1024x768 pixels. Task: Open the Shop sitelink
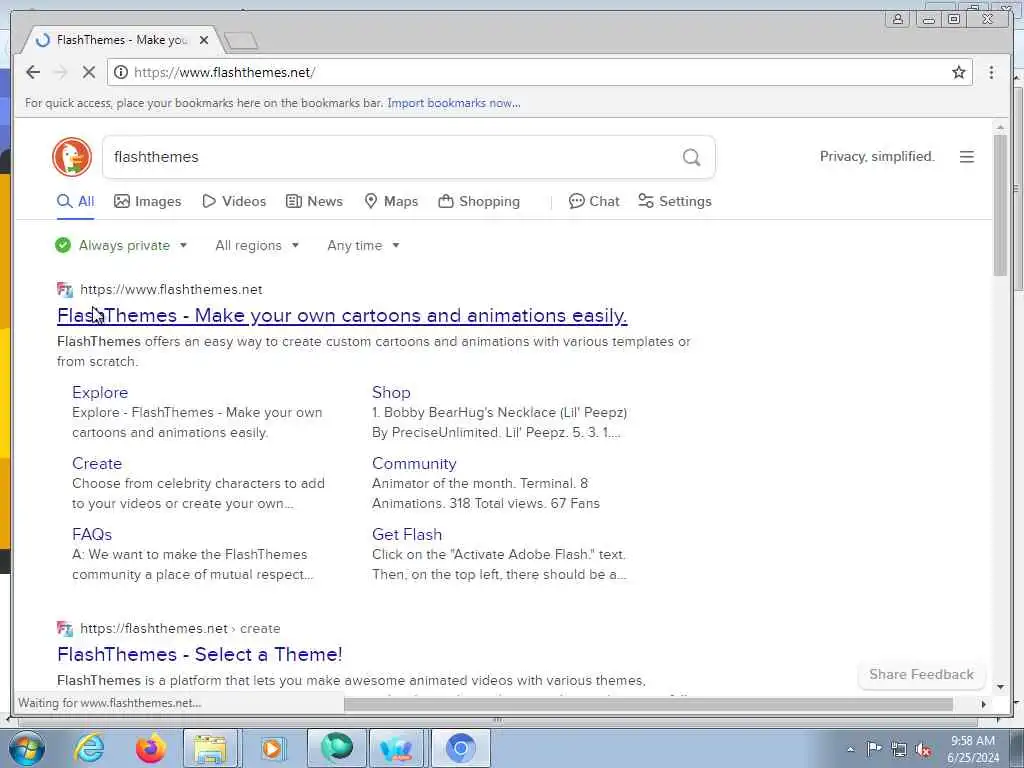click(x=391, y=392)
